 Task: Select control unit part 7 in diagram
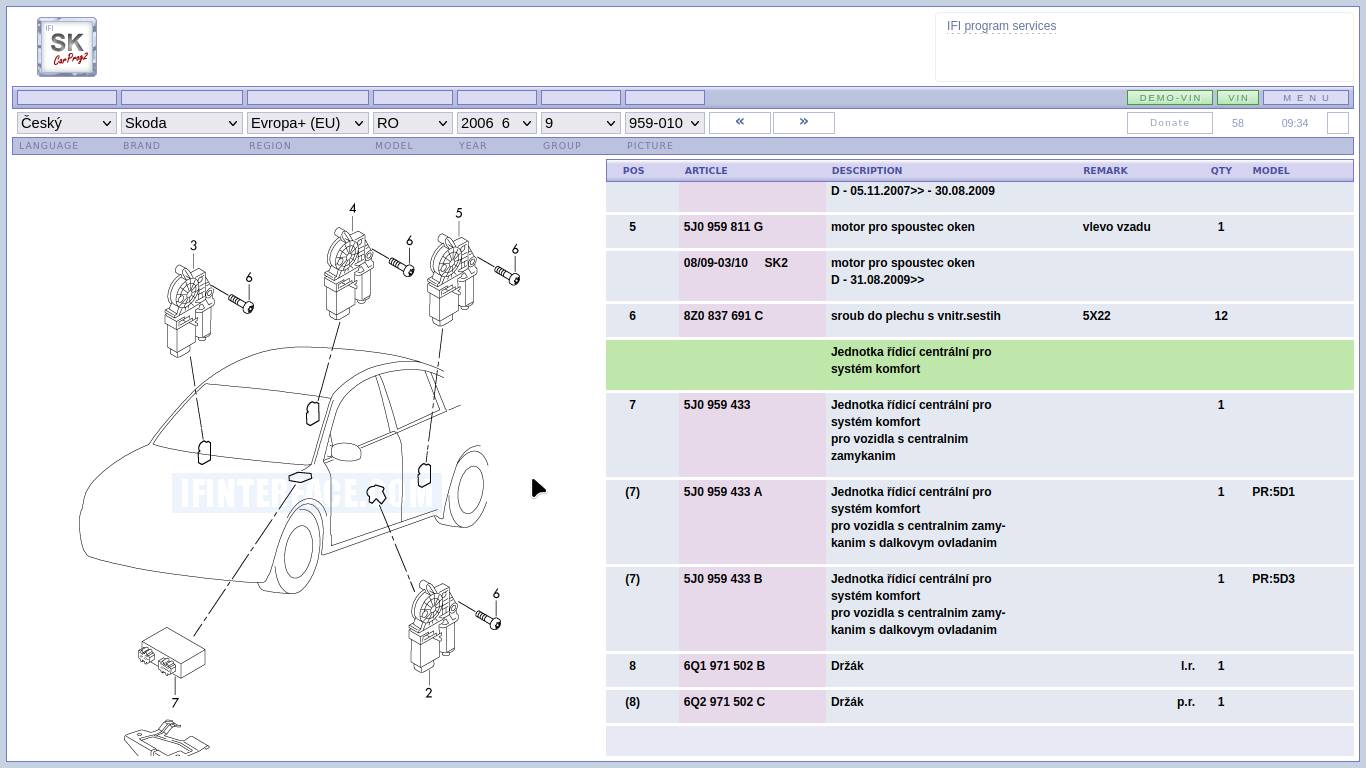171,652
